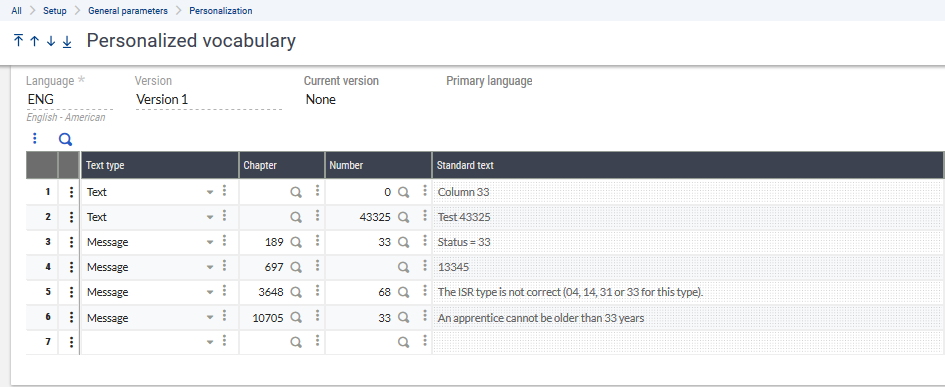The height and width of the screenshot is (387, 945).
Task: Select Standard text cell Column 33
Action: [688, 192]
